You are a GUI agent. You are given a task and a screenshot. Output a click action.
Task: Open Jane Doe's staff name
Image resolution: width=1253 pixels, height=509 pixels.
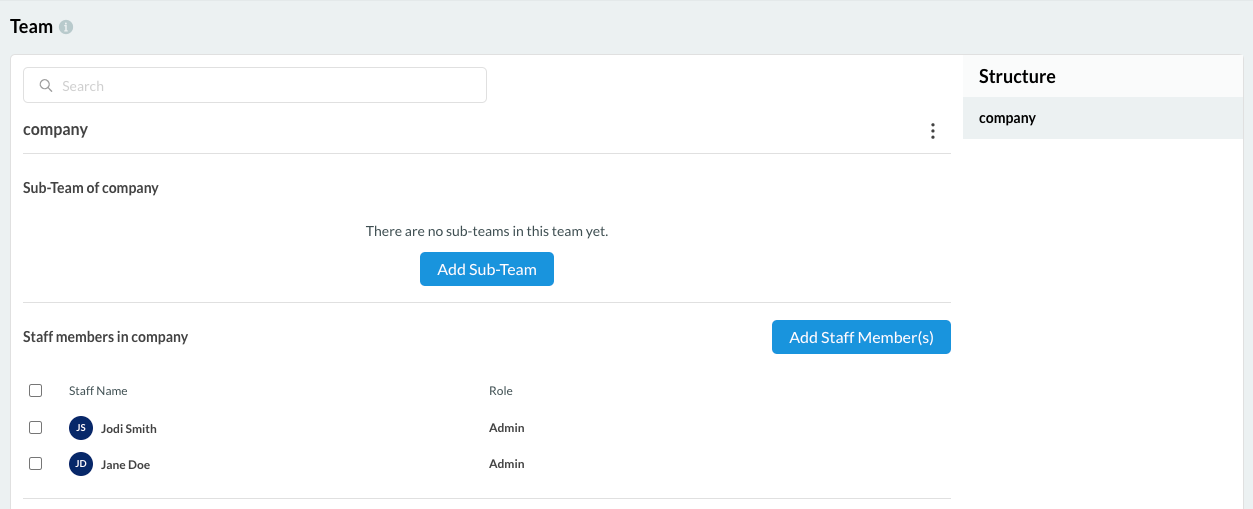click(125, 465)
